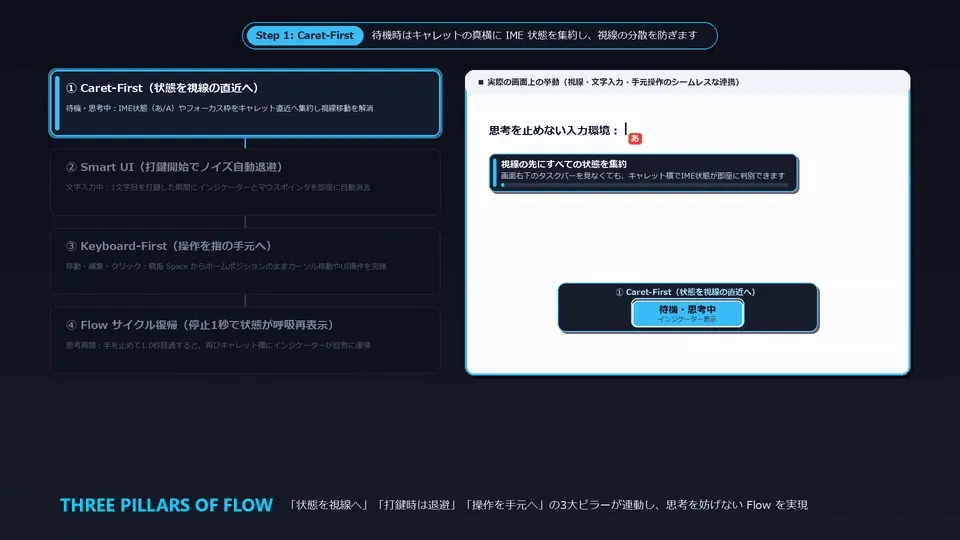
Task: Click the 文字入力中 description under Smart UI
Action: (x=218, y=187)
